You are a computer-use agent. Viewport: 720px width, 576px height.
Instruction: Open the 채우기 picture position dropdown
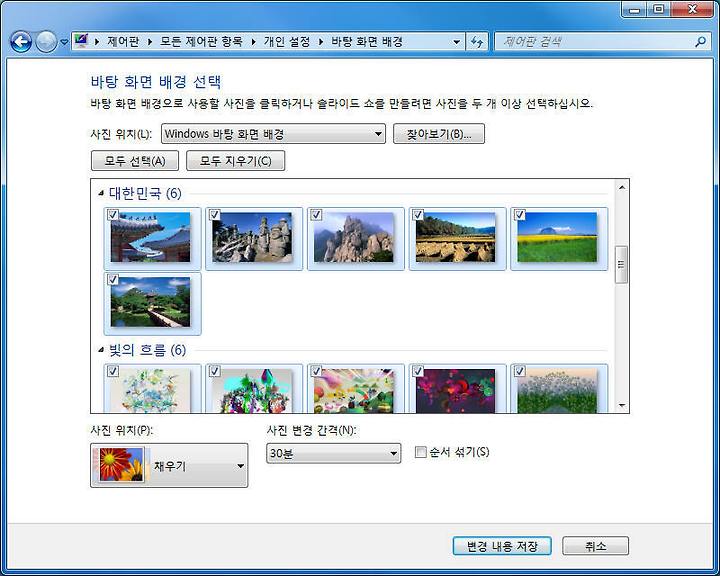coord(169,465)
